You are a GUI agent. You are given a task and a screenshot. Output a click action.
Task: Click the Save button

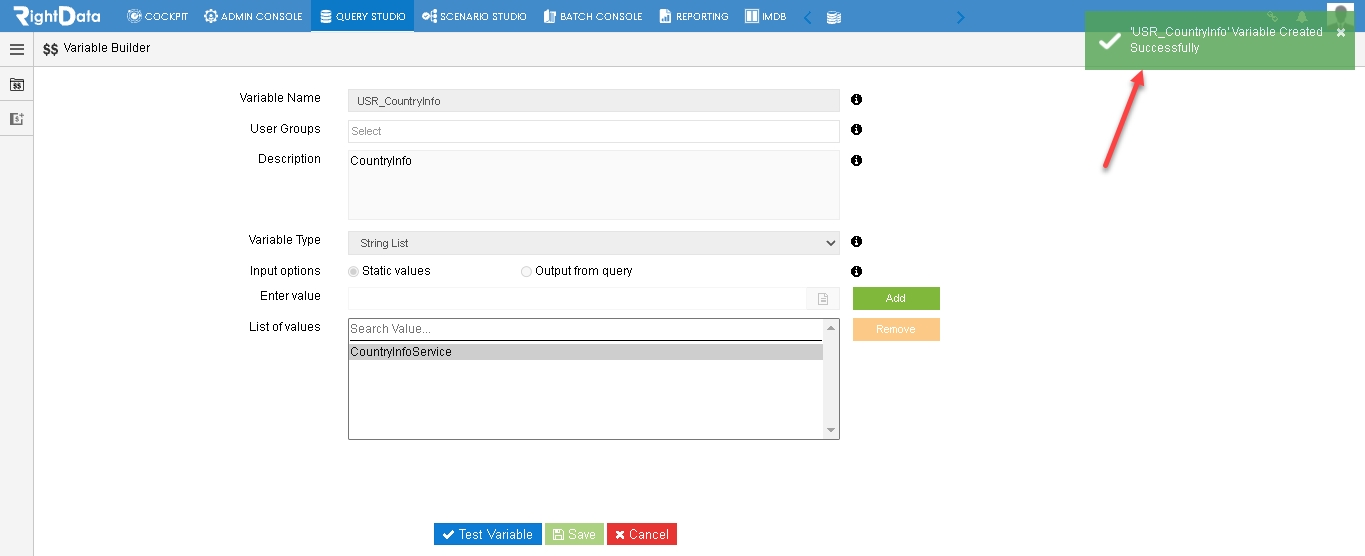point(574,534)
